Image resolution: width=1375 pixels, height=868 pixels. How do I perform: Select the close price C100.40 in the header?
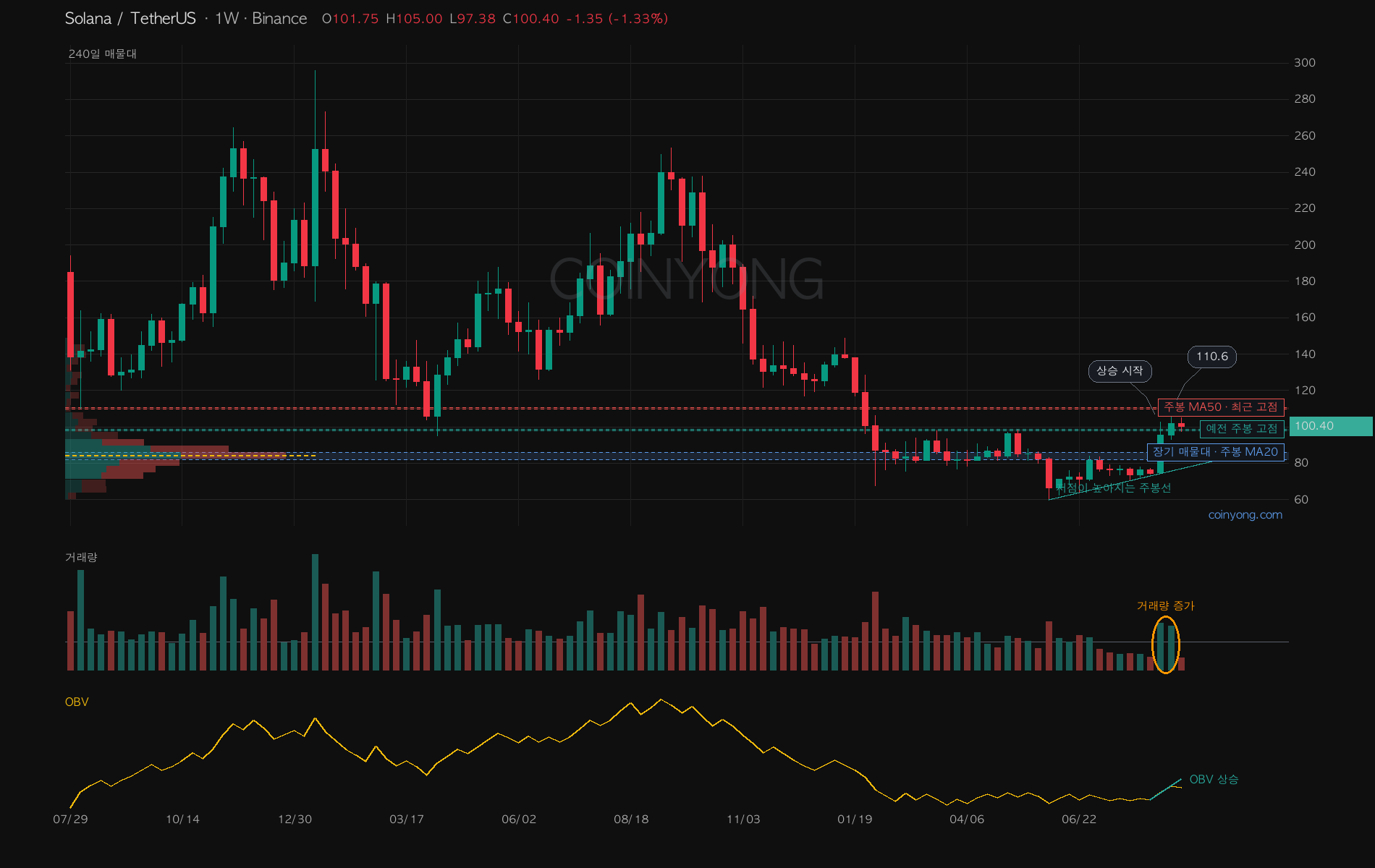(x=531, y=19)
